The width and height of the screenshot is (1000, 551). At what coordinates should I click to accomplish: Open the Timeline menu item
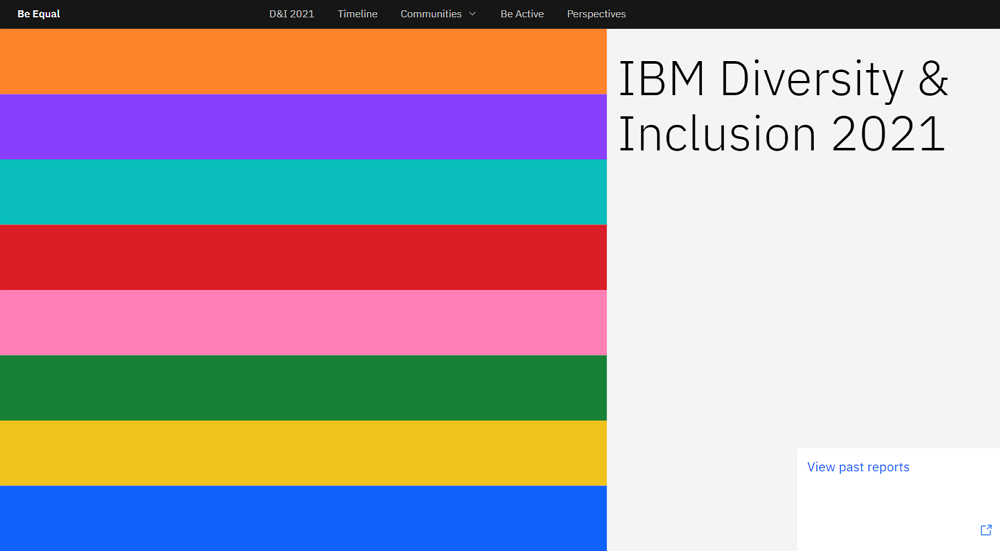[x=357, y=14]
